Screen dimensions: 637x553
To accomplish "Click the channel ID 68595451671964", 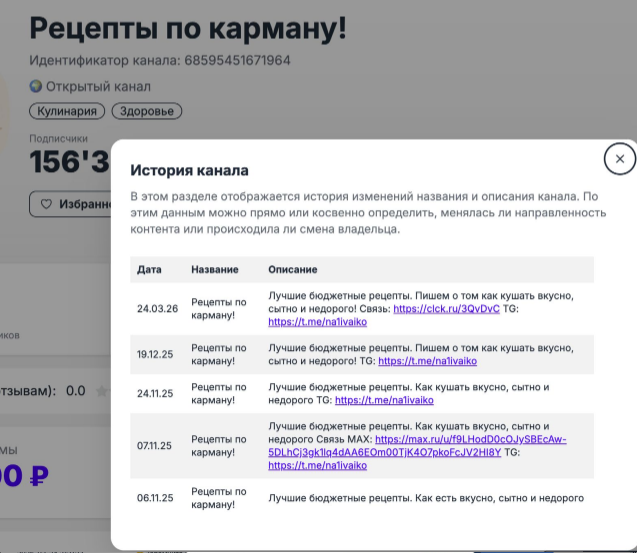I will [237, 61].
